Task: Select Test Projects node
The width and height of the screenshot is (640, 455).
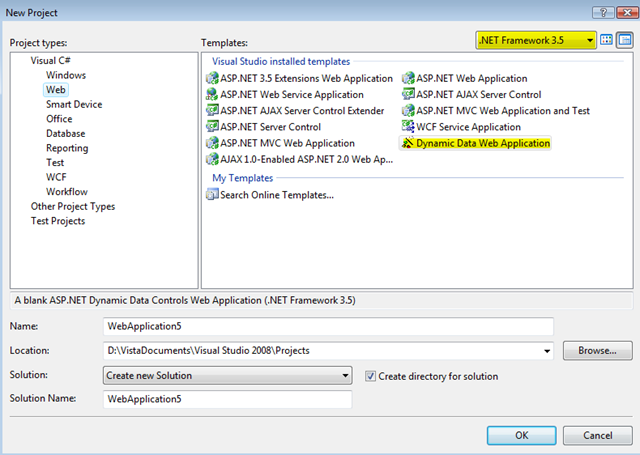Action: 58,221
